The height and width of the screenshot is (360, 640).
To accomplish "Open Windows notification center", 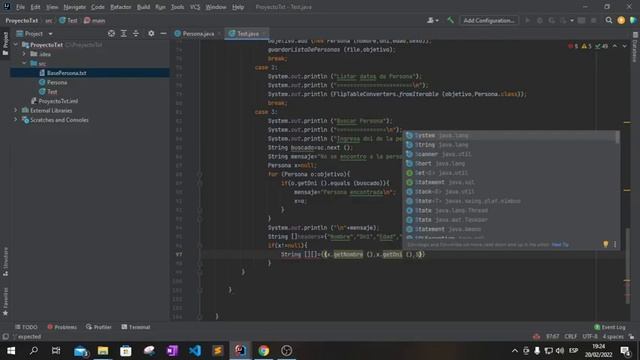I will click(625, 351).
